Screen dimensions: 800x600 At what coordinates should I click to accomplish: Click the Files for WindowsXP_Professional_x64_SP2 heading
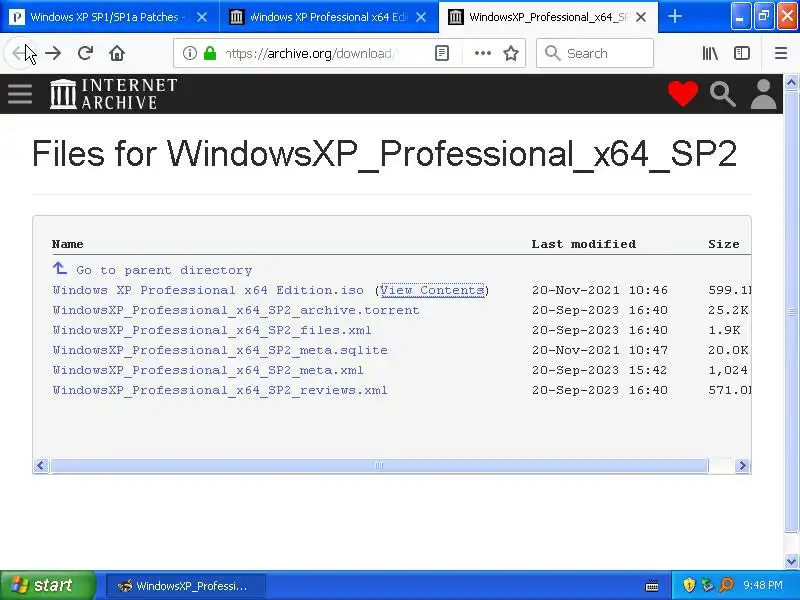(x=384, y=153)
